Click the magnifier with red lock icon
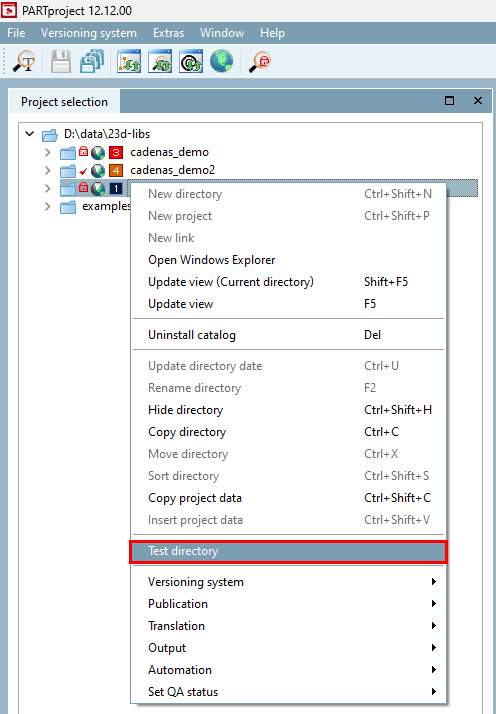 [x=260, y=61]
